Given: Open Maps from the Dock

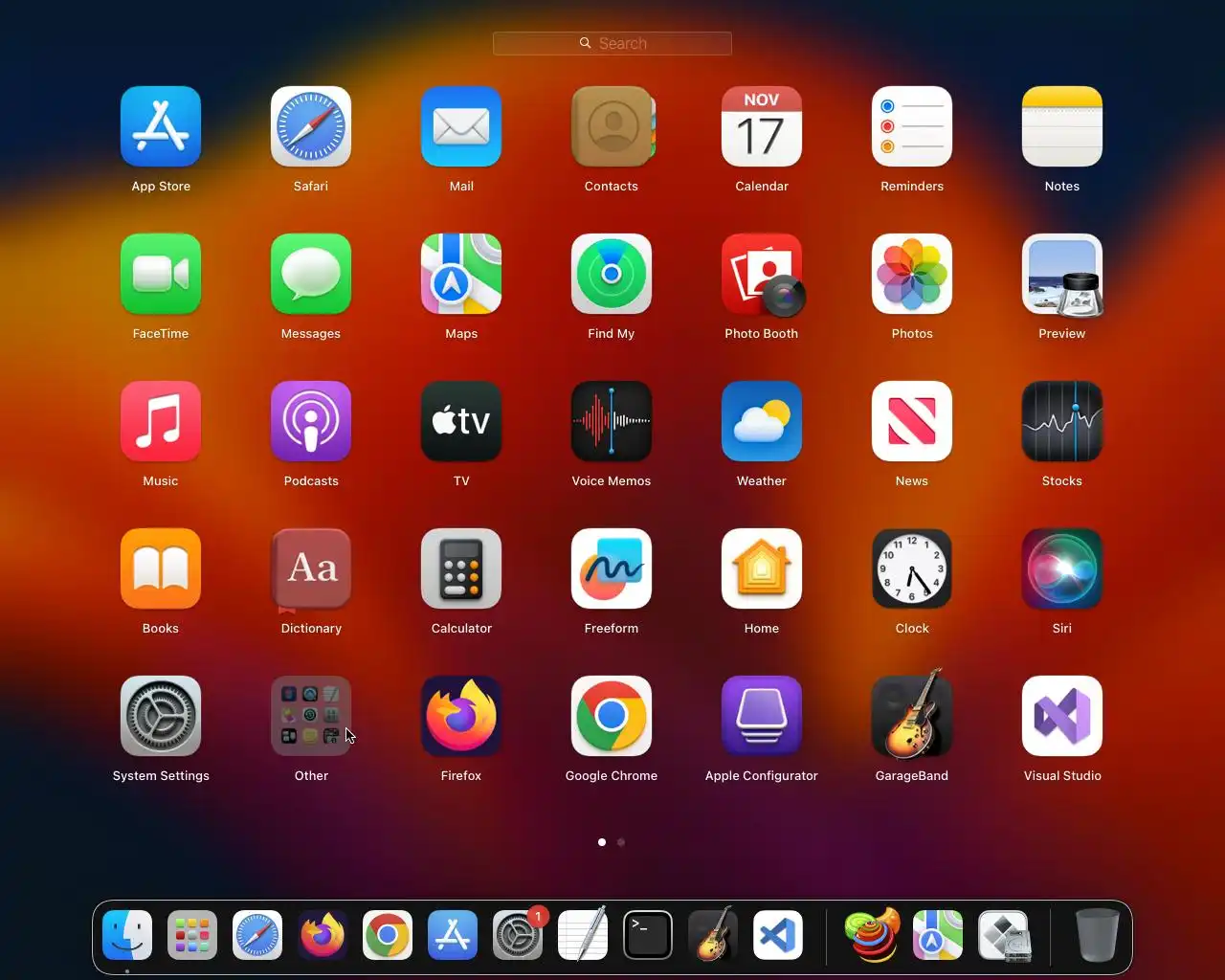Looking at the screenshot, I should tap(937, 935).
